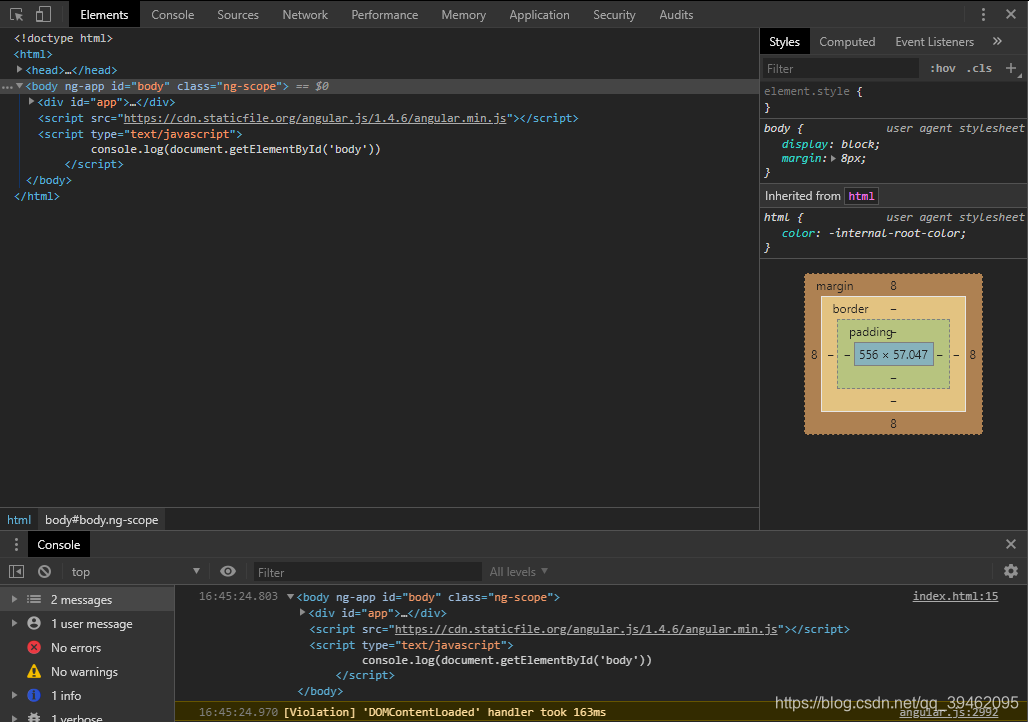Select the Console drawer tab
Viewport: 1029px width, 722px height.
coord(58,544)
